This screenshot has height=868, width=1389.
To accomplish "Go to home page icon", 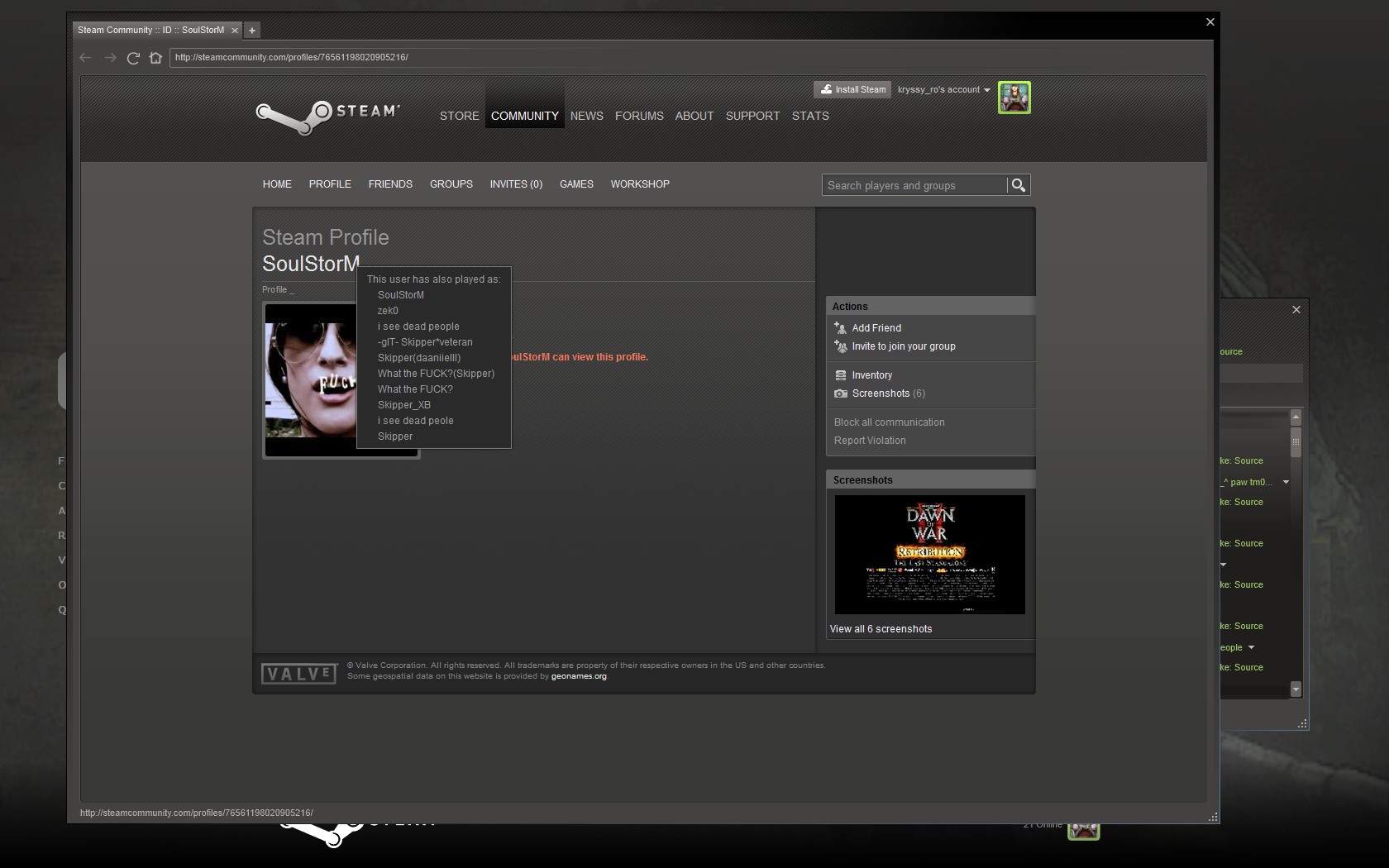I will point(155,57).
